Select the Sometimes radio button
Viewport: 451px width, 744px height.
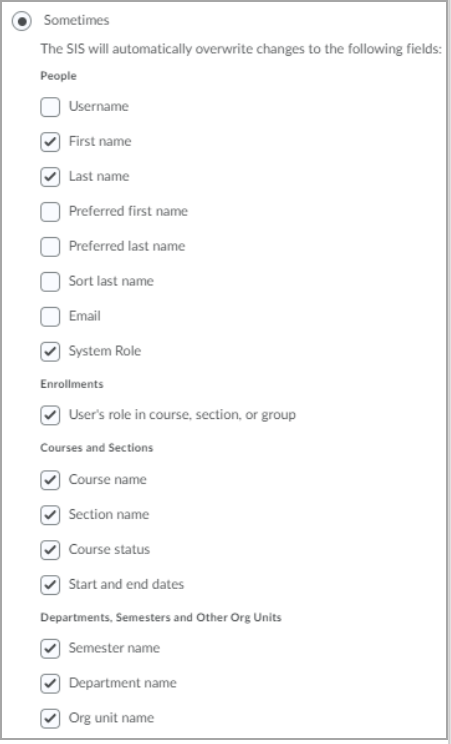tap(22, 21)
